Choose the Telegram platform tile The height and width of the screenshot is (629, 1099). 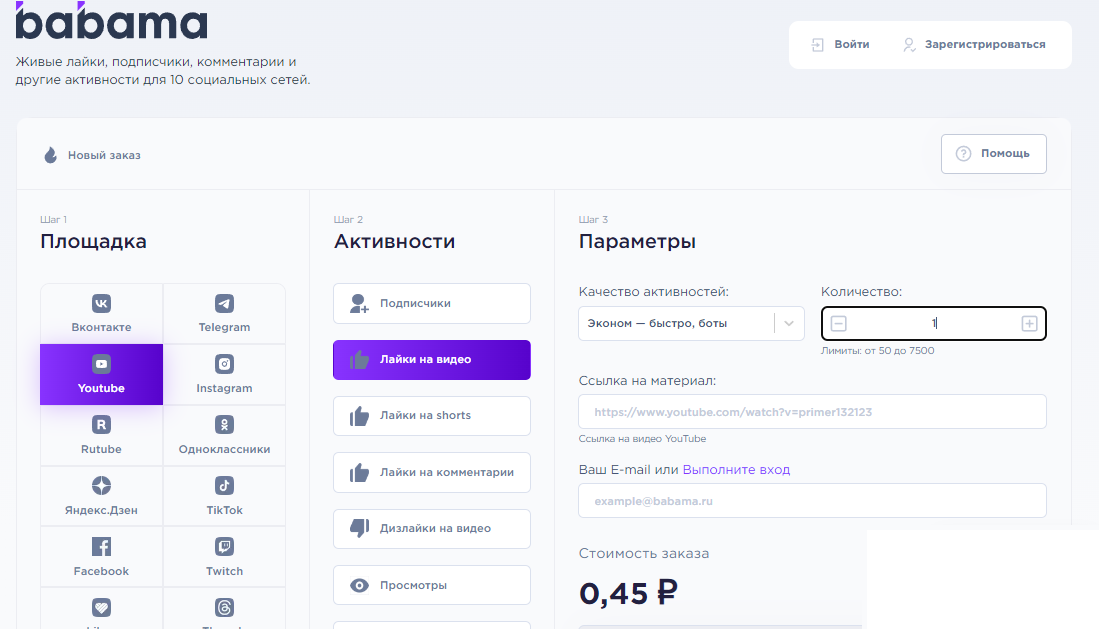click(x=224, y=313)
